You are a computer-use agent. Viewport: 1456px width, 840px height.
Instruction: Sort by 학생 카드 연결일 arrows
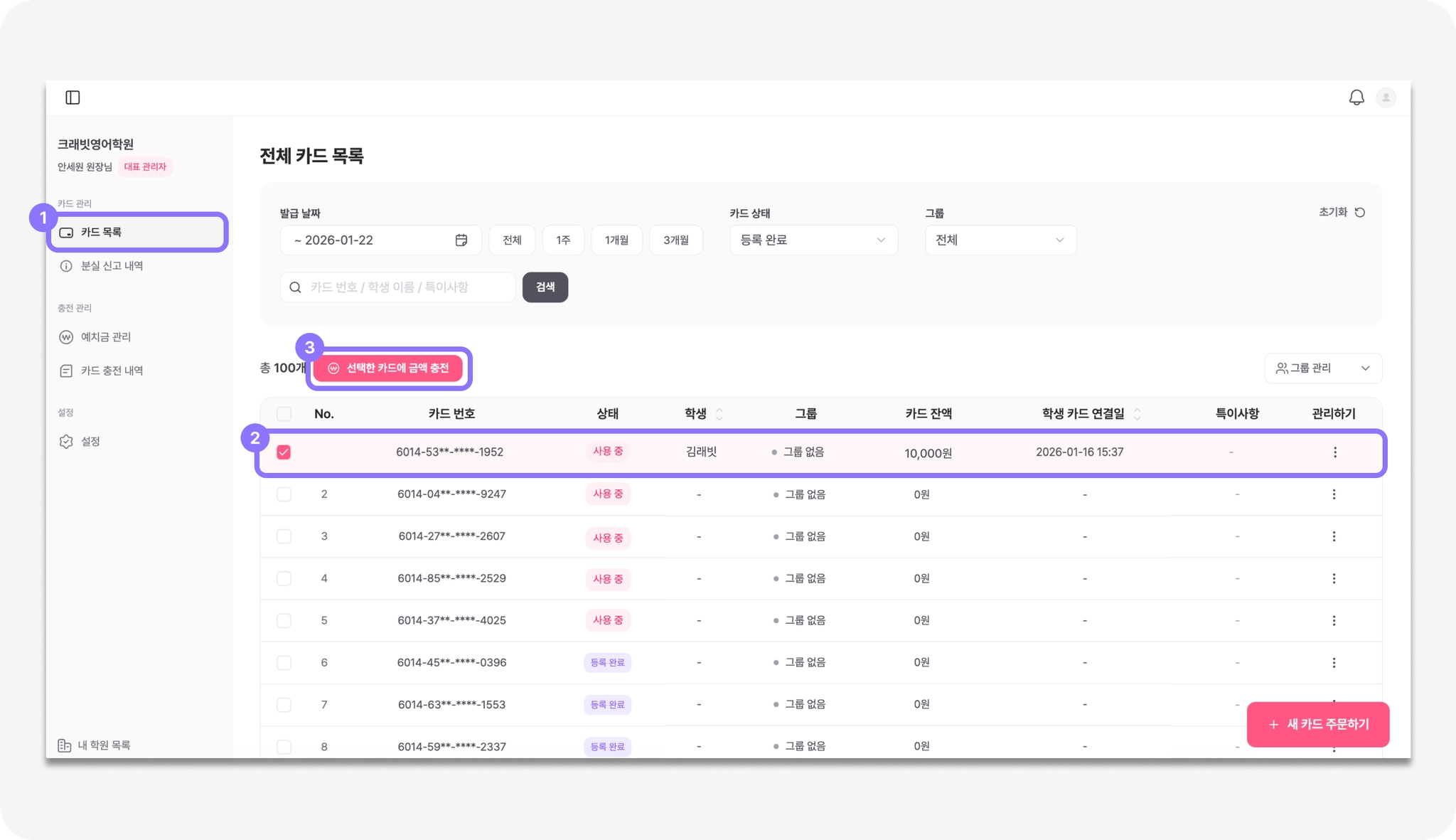tap(1137, 414)
